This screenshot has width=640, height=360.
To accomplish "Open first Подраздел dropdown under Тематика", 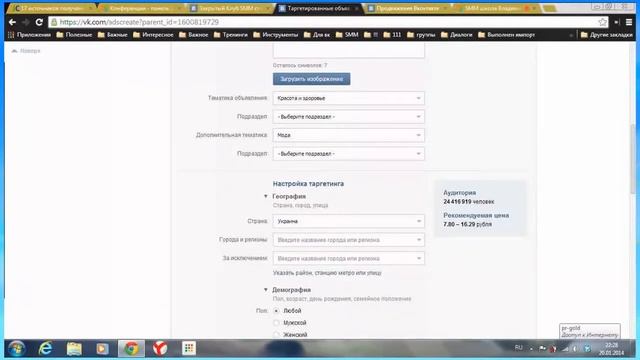I will [349, 117].
